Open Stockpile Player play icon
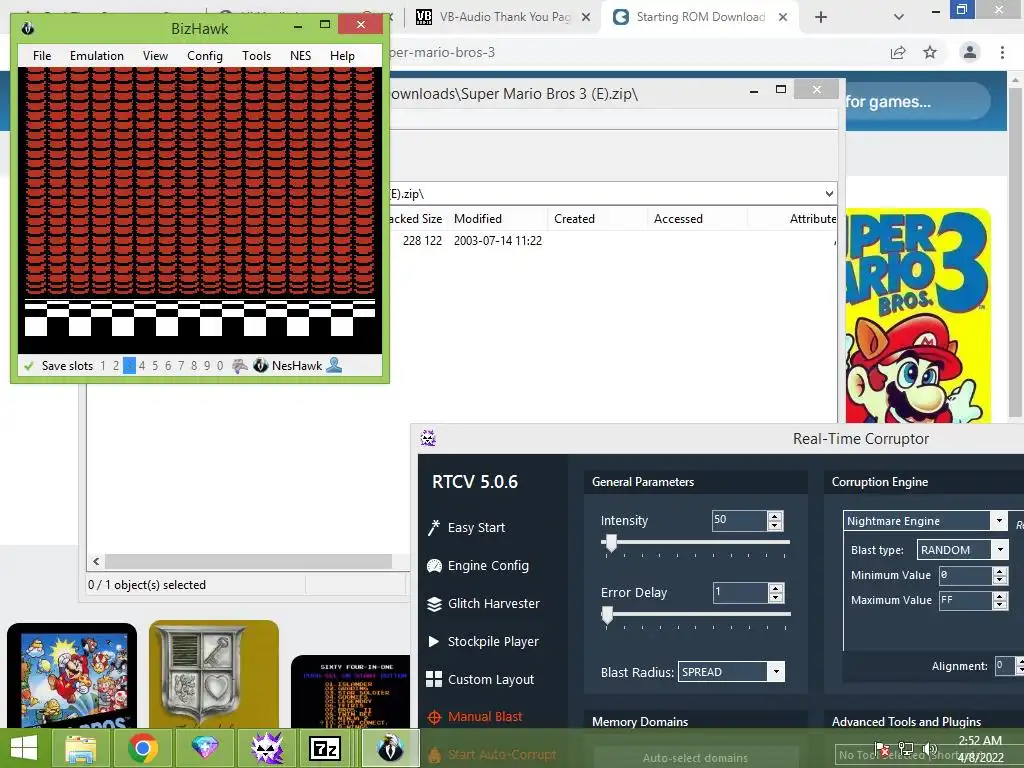 pyautogui.click(x=434, y=641)
